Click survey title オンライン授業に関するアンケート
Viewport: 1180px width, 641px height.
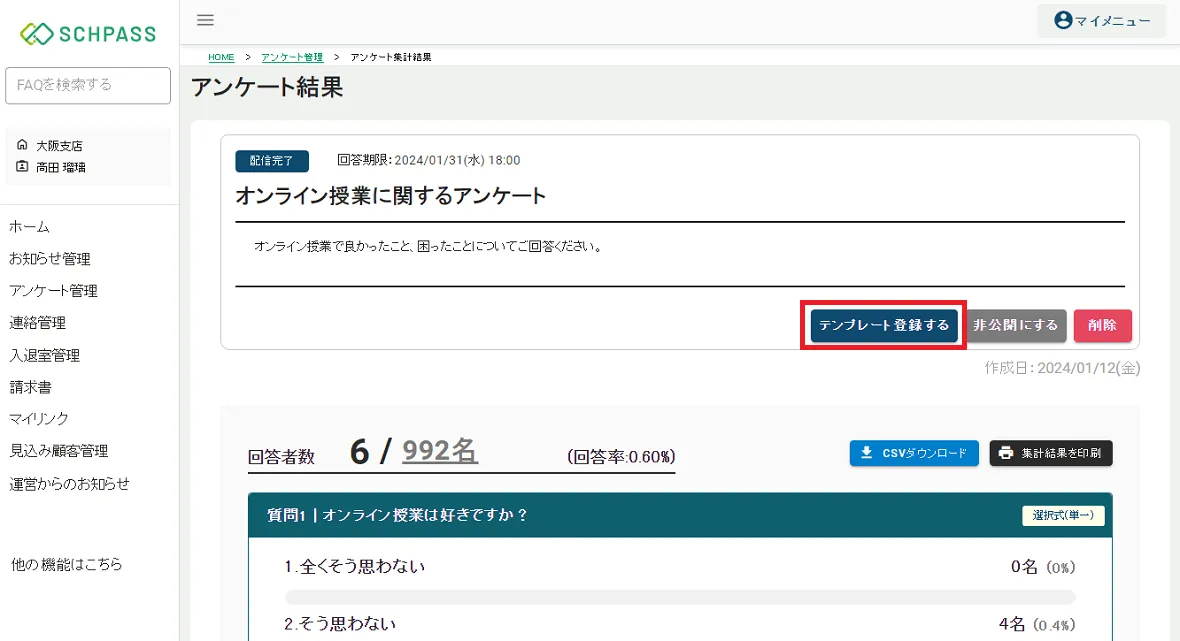[391, 196]
